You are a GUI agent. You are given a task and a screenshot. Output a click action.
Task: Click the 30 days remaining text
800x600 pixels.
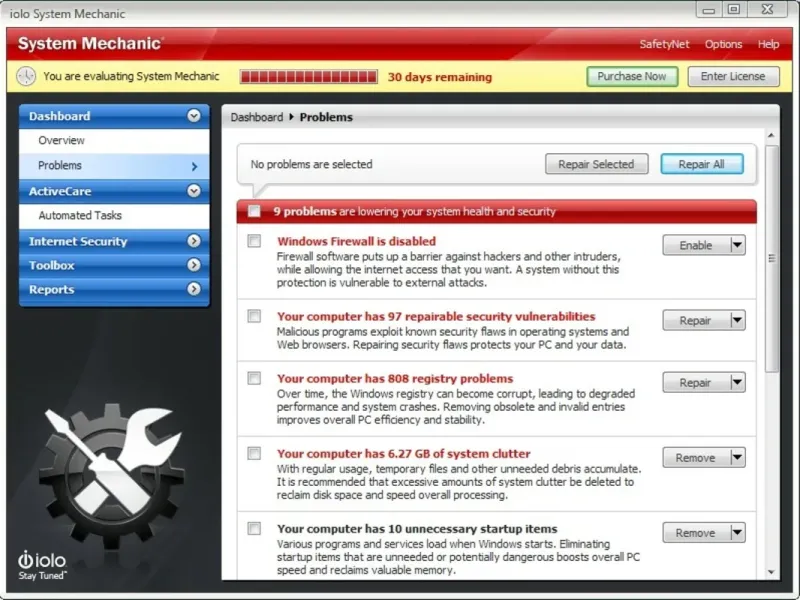click(440, 77)
